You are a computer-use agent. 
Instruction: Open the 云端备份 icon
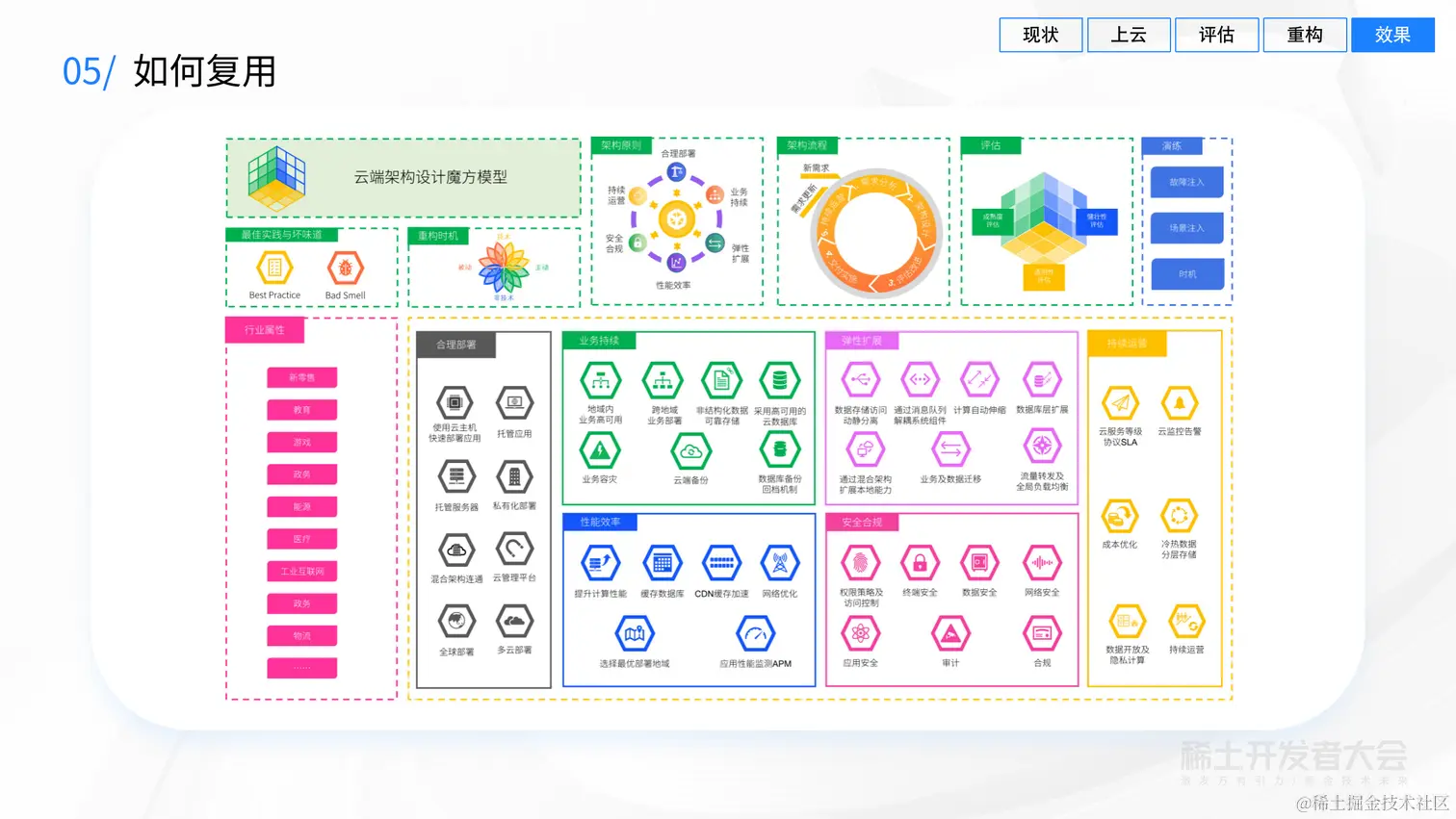pyautogui.click(x=690, y=451)
